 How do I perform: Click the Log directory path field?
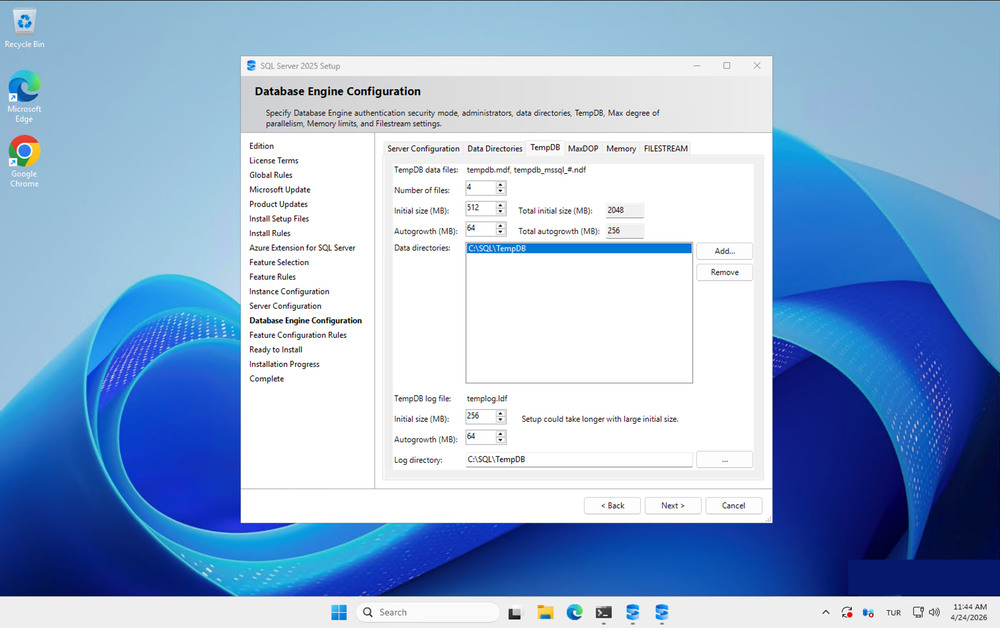point(578,460)
